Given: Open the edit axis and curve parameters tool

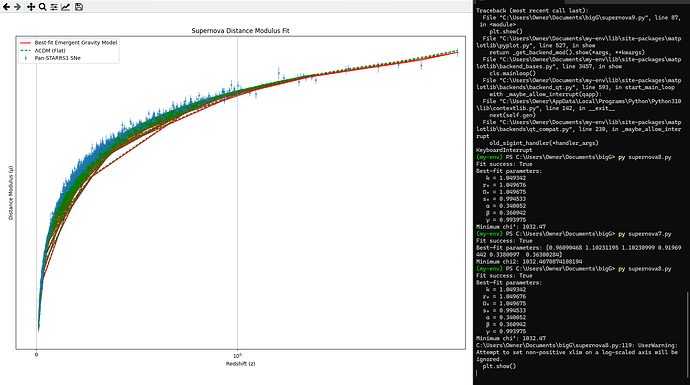Looking at the screenshot, I should (x=66, y=7).
